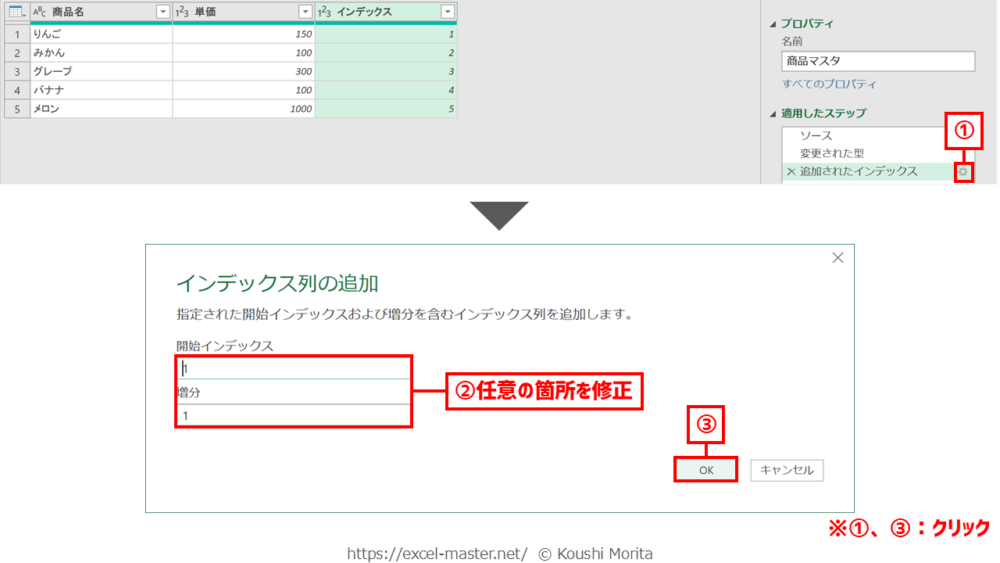Screen dimensions: 1000x563
Task: Click the 開始インデックス input field
Action: (293, 368)
